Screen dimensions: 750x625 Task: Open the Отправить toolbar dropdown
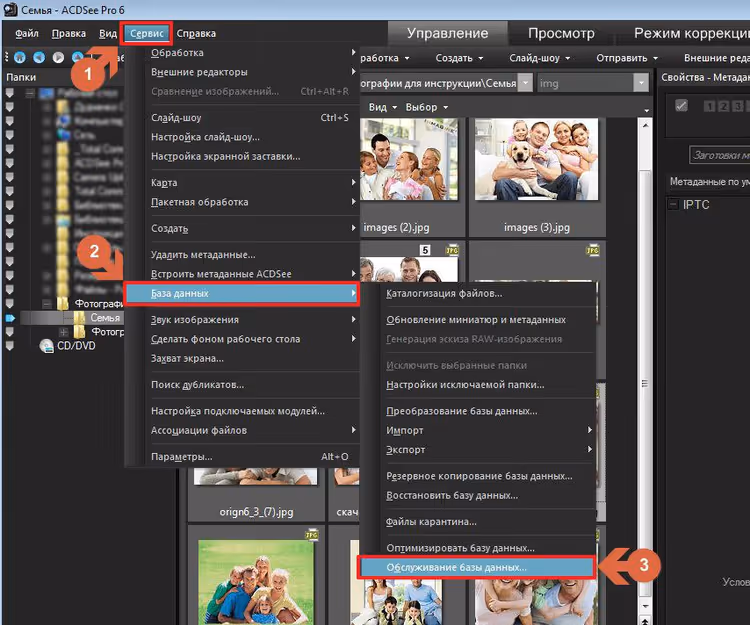click(x=627, y=58)
